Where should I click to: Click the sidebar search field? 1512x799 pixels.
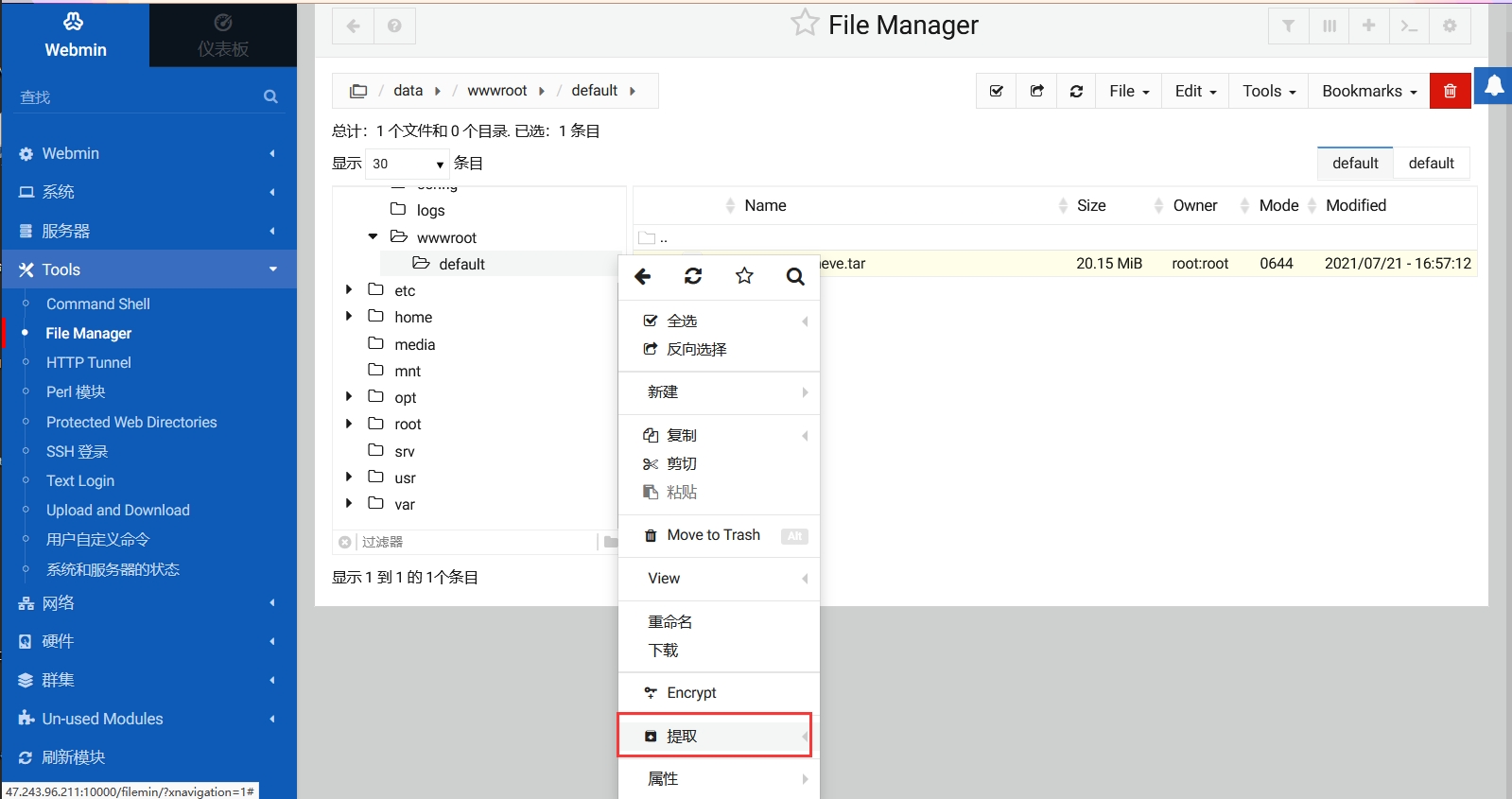[137, 96]
